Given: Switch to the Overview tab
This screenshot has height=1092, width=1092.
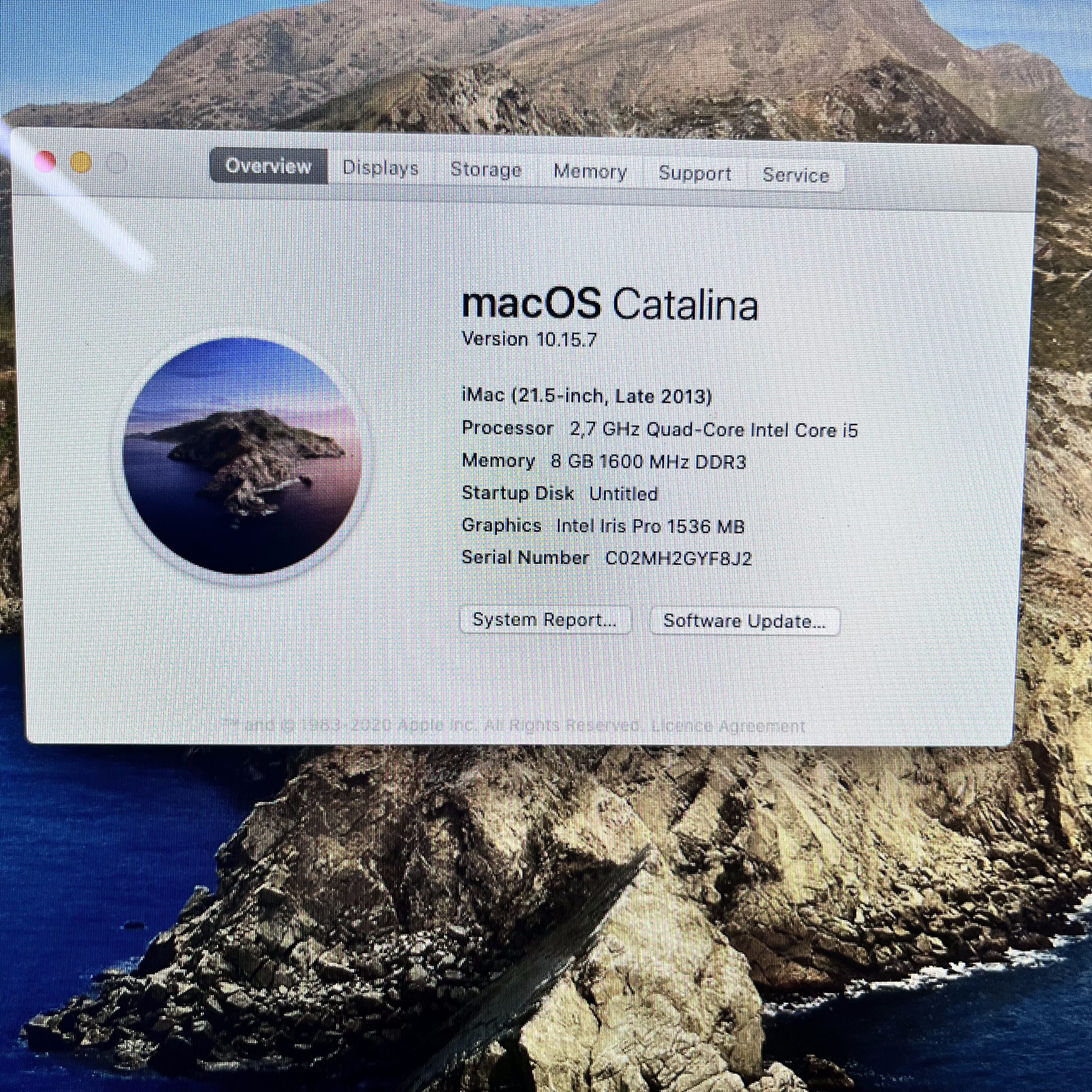Looking at the screenshot, I should pyautogui.click(x=268, y=166).
